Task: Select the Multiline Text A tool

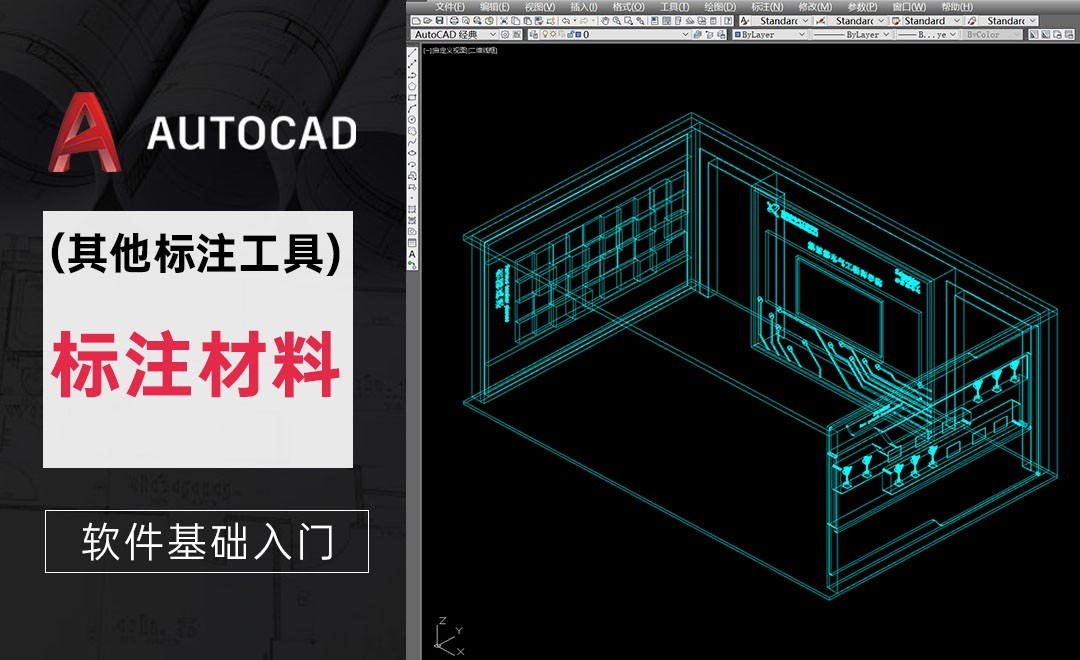Action: click(x=413, y=254)
